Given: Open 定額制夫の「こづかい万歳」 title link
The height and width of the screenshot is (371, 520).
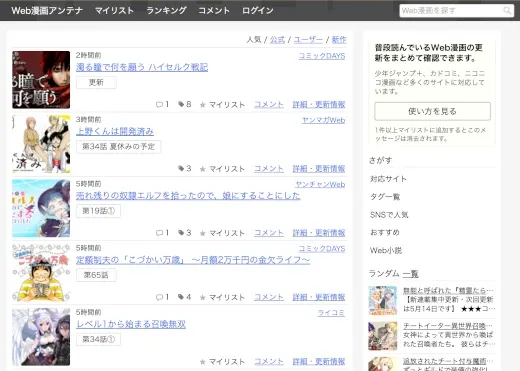Looking at the screenshot, I should pos(193,260).
